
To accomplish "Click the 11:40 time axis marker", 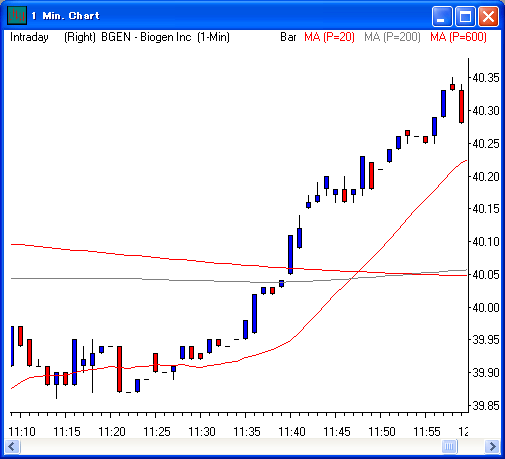I will [292, 432].
